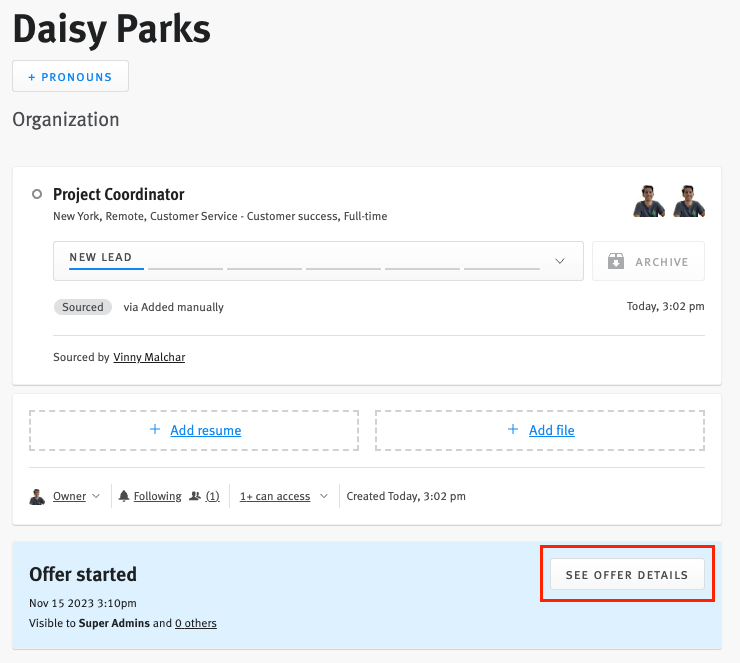This screenshot has height=663, width=740.
Task: Select the NEW LEAD stage tab
Action: pos(100,259)
